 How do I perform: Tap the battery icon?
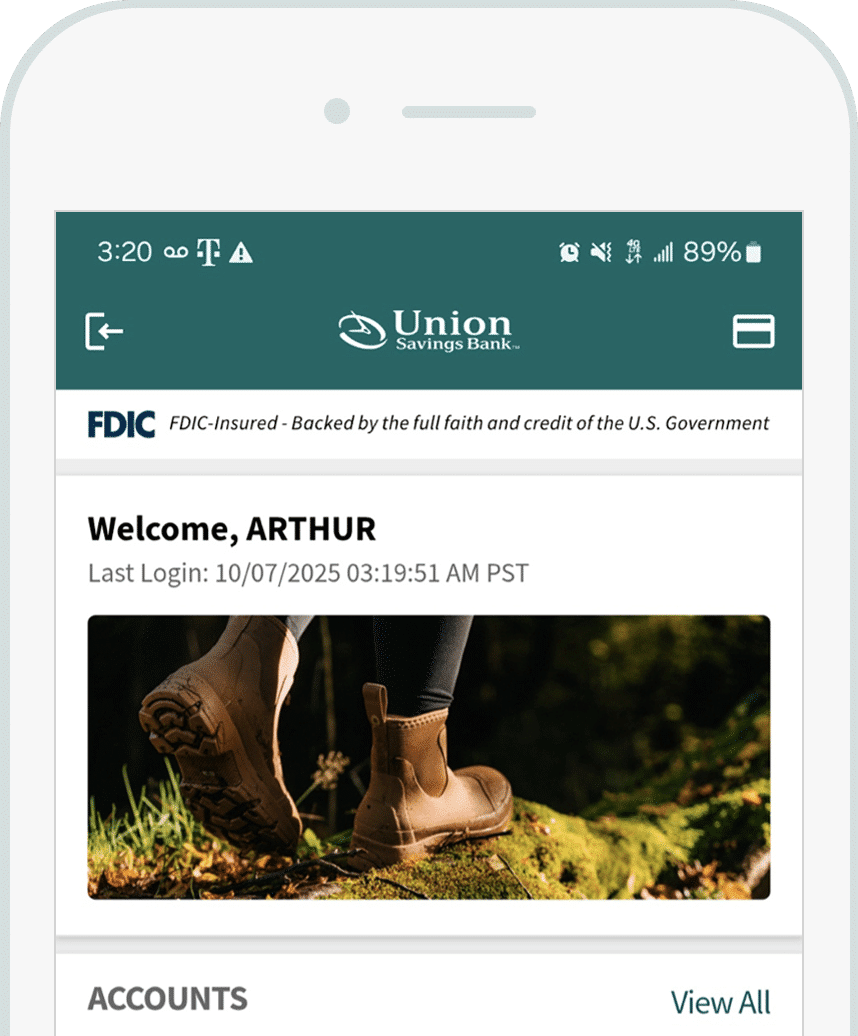[754, 252]
